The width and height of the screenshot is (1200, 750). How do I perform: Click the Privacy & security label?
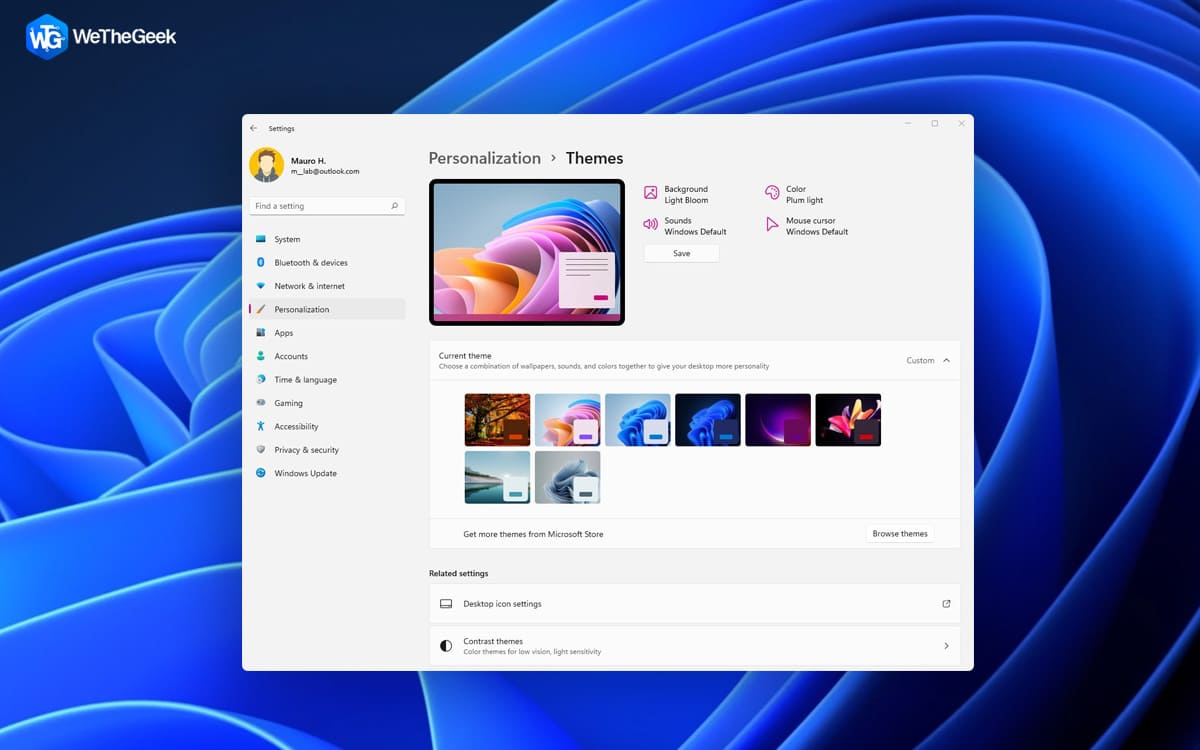(x=307, y=450)
